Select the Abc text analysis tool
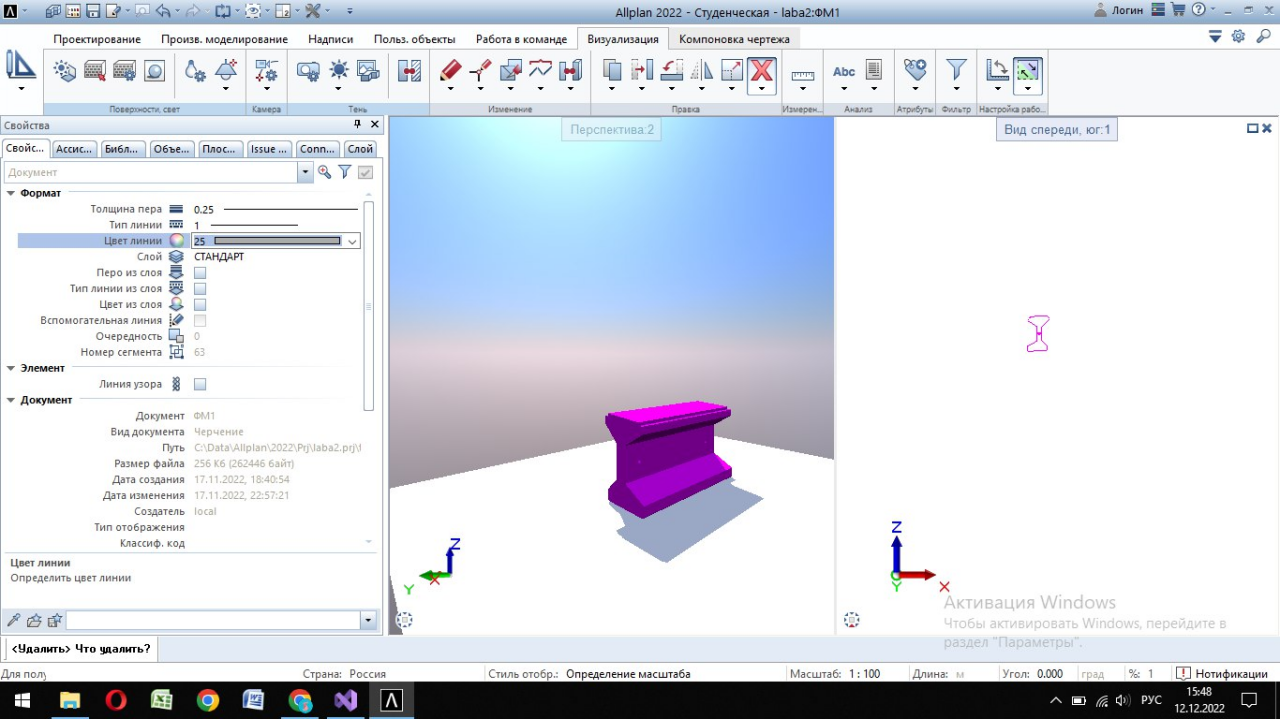This screenshot has width=1280, height=719. (x=844, y=71)
